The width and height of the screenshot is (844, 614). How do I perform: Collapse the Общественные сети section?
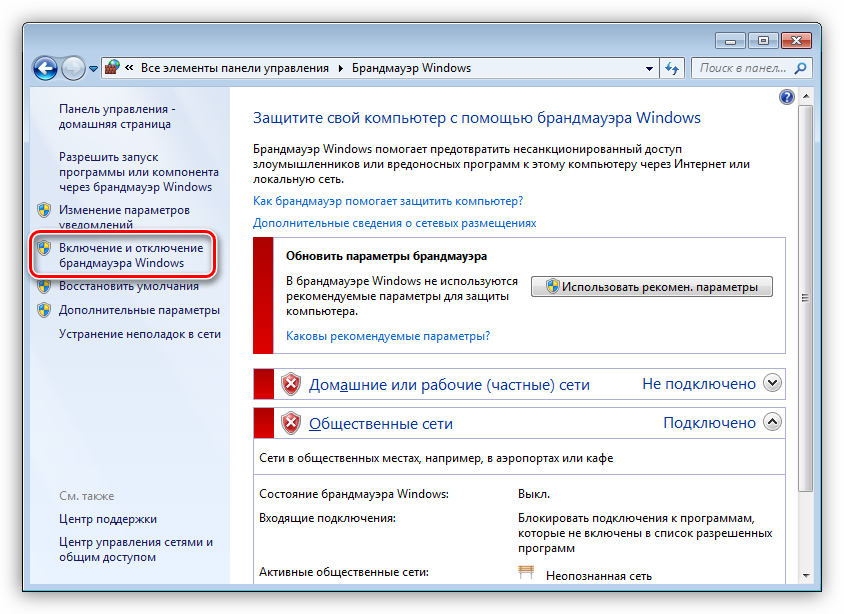click(x=771, y=422)
